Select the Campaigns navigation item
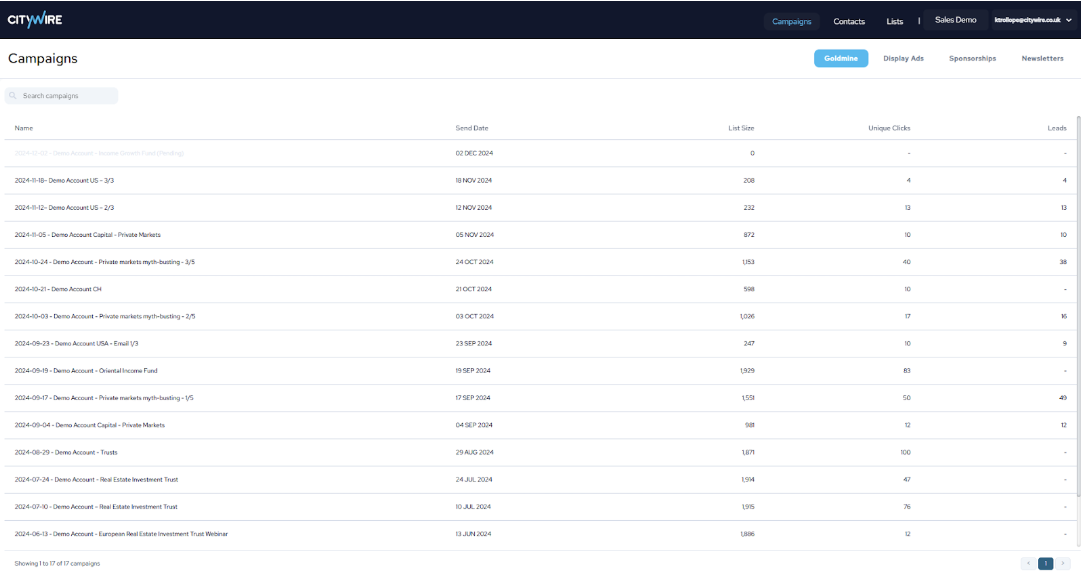Image resolution: width=1081 pixels, height=577 pixels. coord(792,21)
